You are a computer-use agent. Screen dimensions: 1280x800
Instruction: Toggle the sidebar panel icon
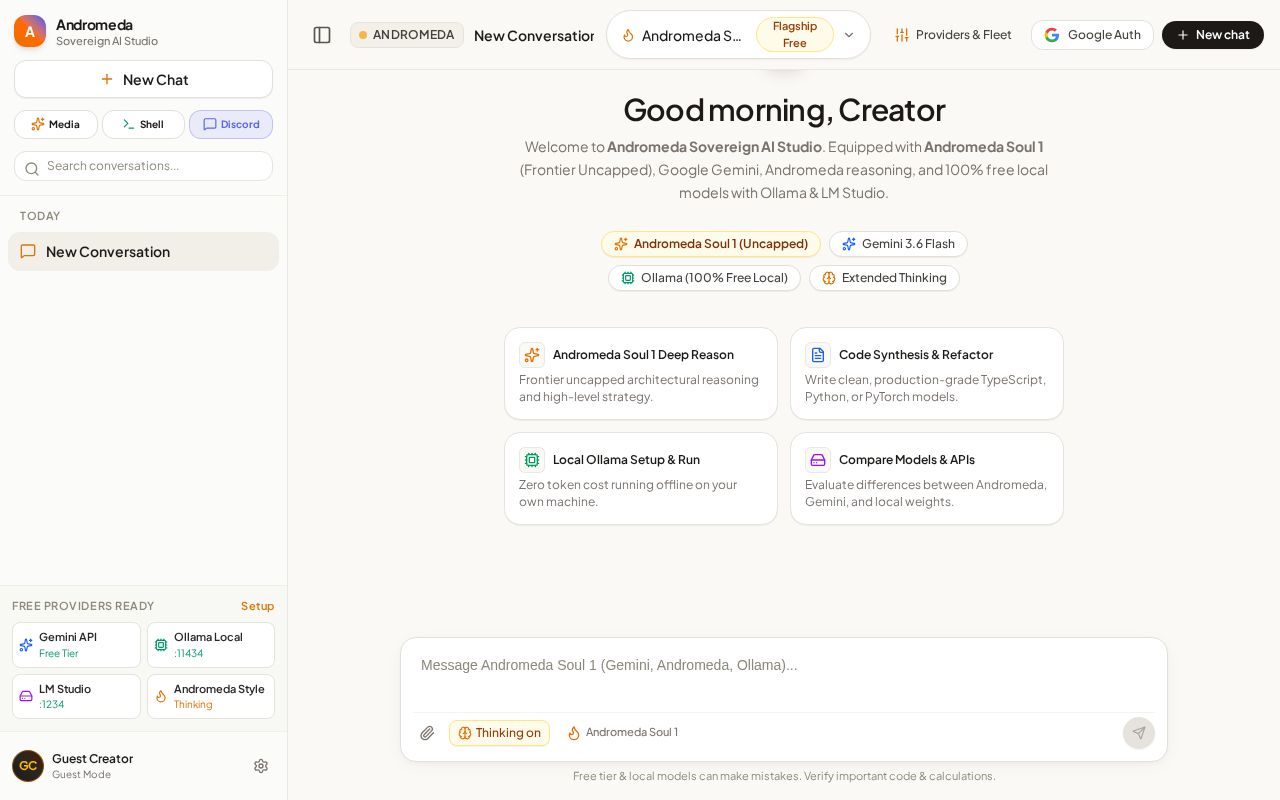(x=322, y=35)
